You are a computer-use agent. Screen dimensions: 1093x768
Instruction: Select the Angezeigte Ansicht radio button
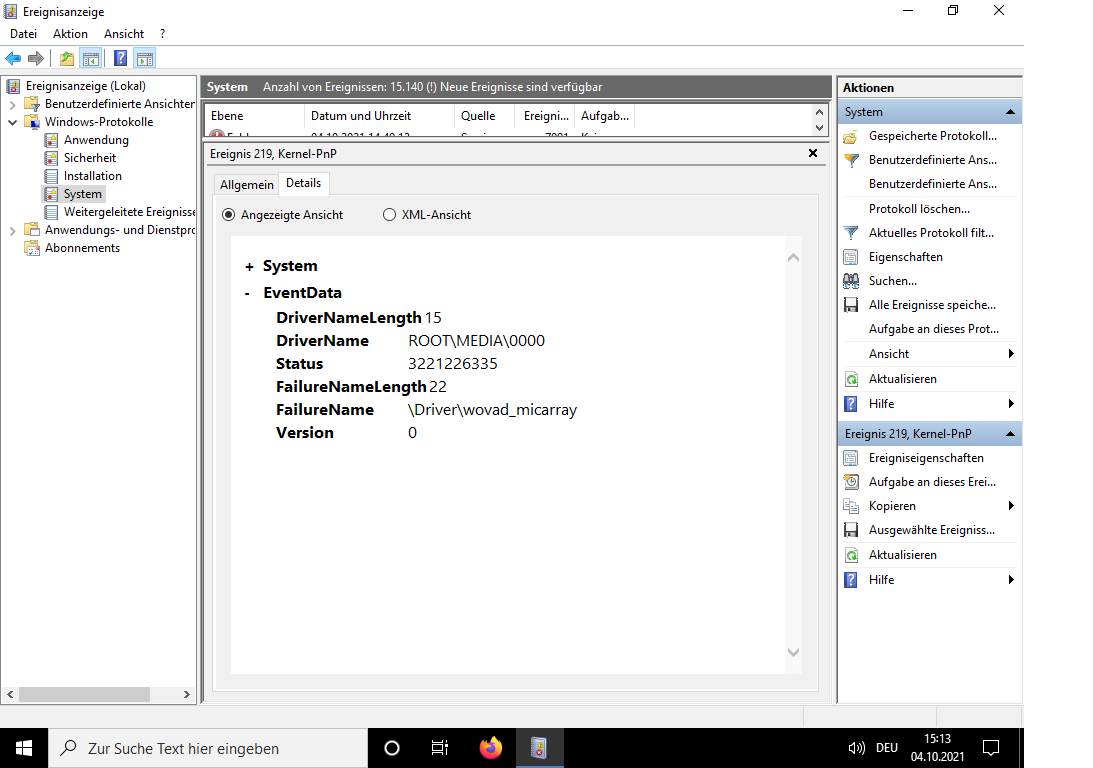(229, 214)
